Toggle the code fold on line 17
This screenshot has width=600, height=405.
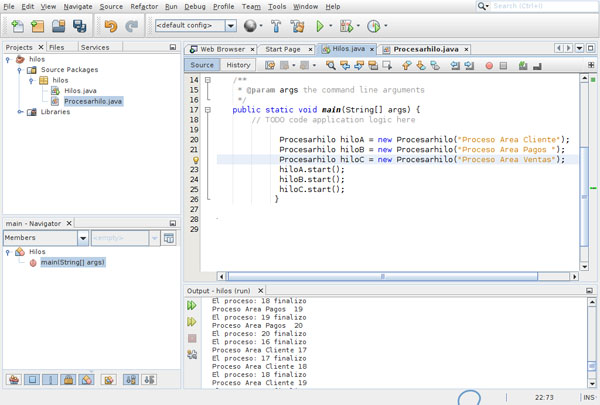(x=208, y=110)
